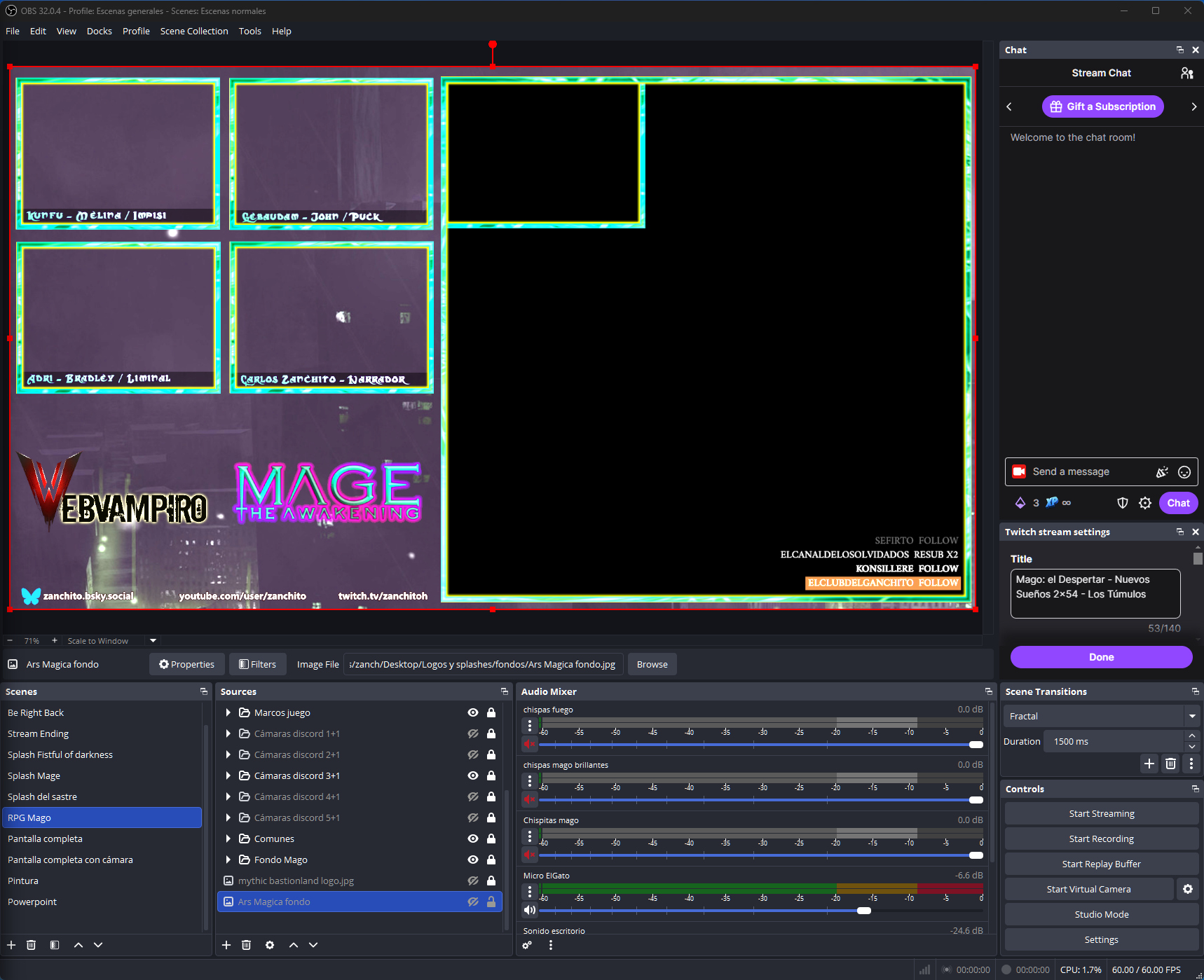The height and width of the screenshot is (980, 1204).
Task: Unmute the chispas fuego audio source
Action: pos(529,744)
